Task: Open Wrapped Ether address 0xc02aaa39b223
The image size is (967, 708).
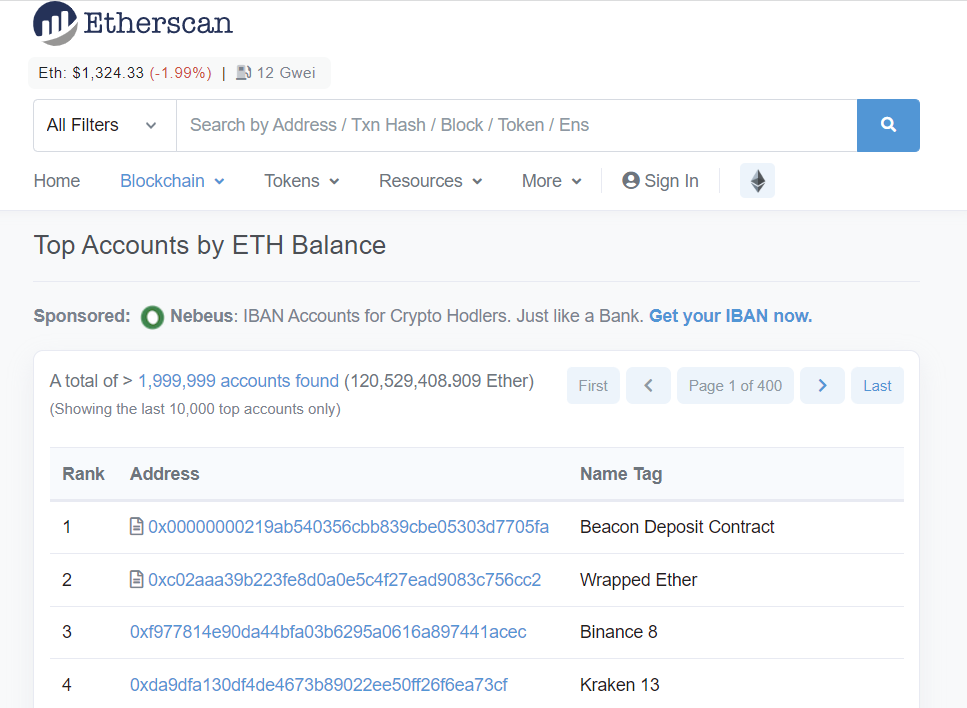Action: coord(345,580)
